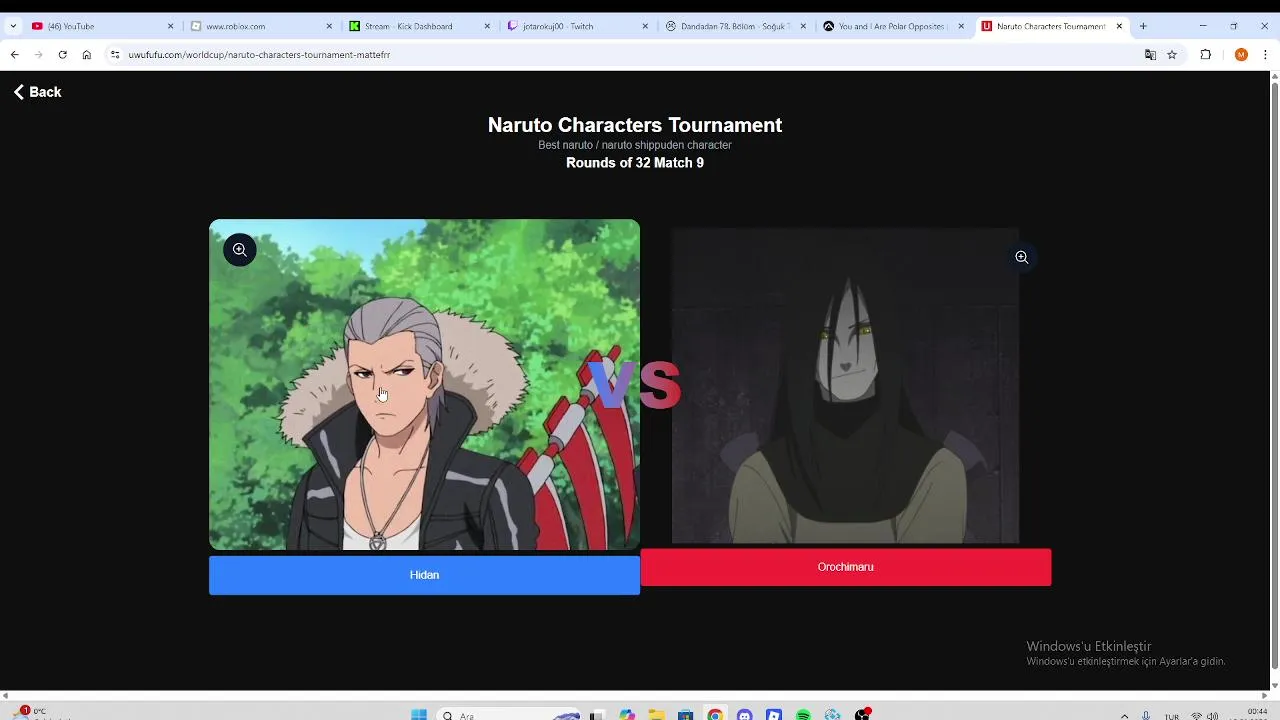Open the browser home page

point(87,55)
